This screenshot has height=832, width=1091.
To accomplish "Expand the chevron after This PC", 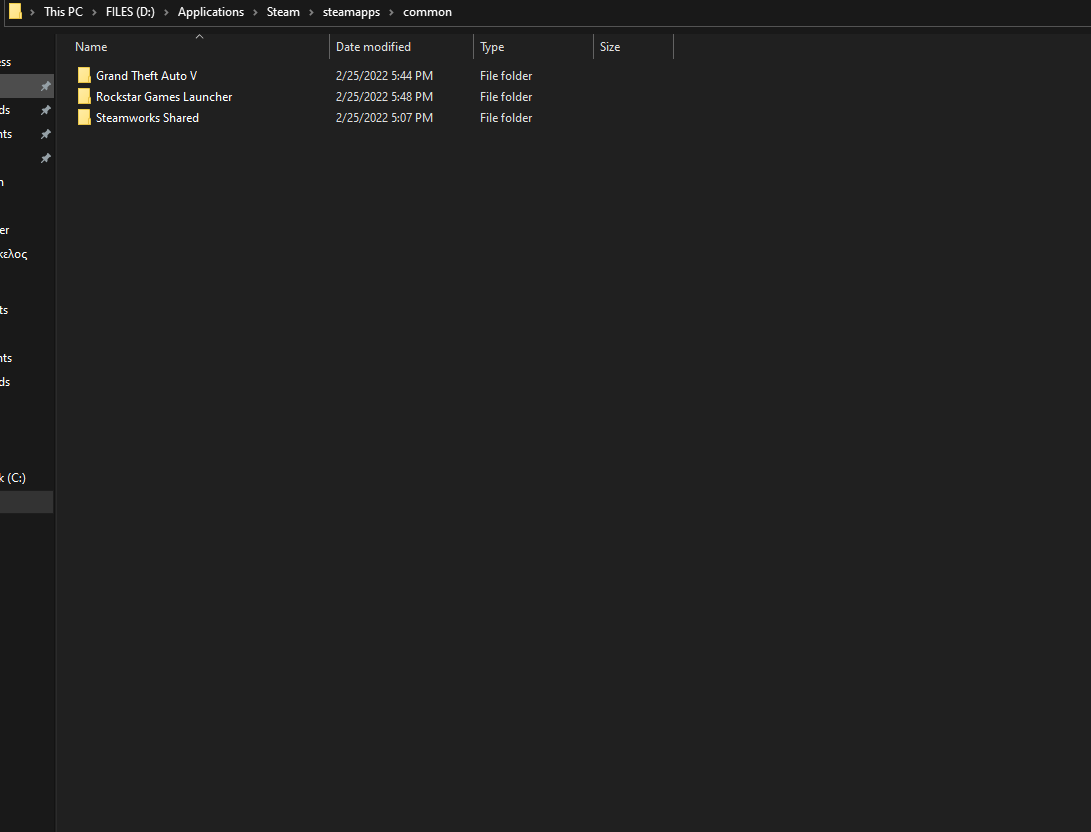I will click(x=94, y=13).
